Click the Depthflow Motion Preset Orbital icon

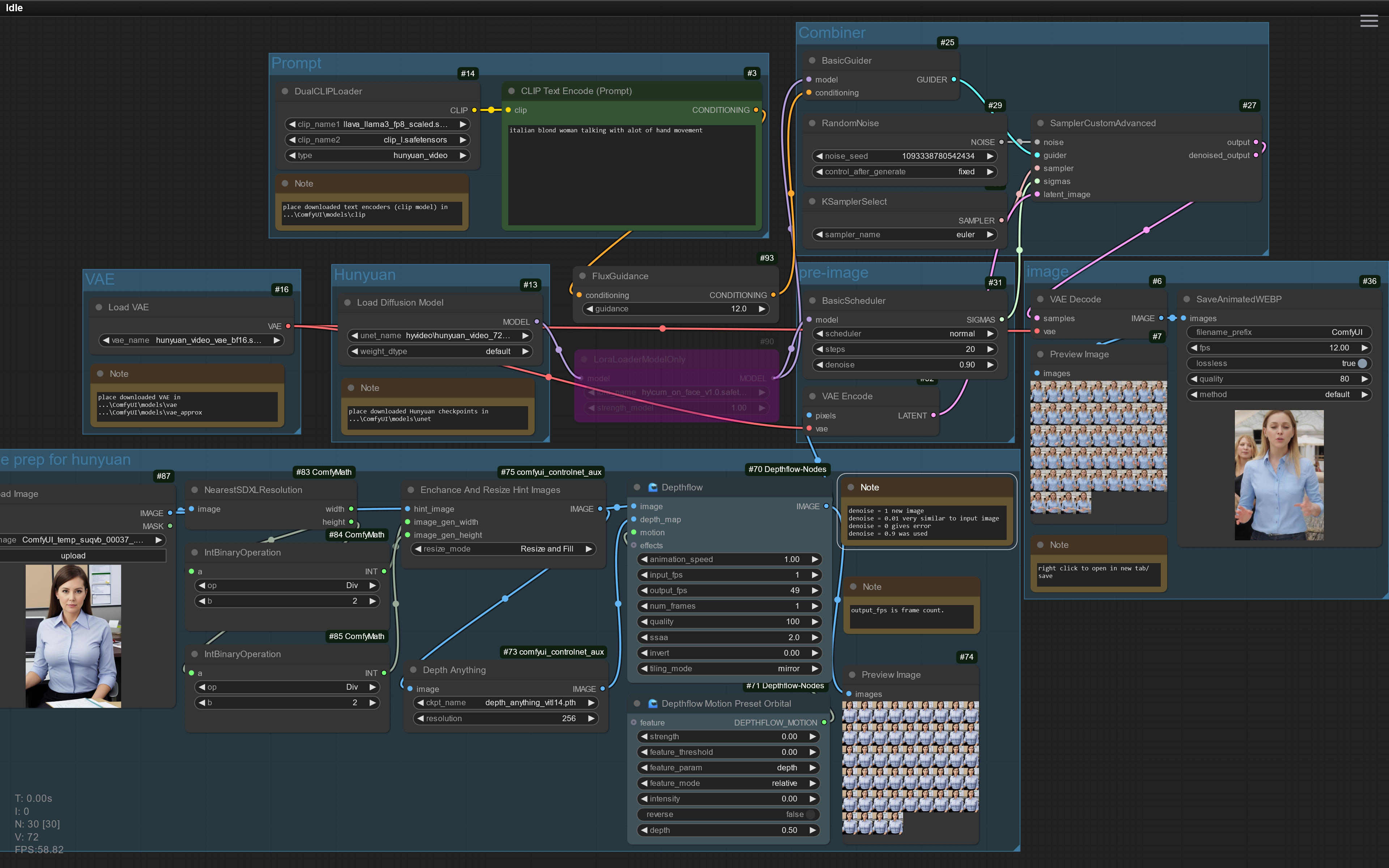(653, 703)
